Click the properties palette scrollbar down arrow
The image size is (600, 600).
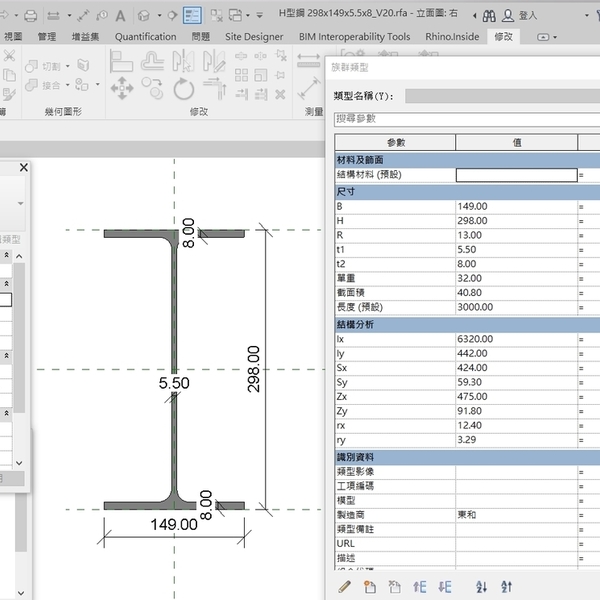(18, 463)
